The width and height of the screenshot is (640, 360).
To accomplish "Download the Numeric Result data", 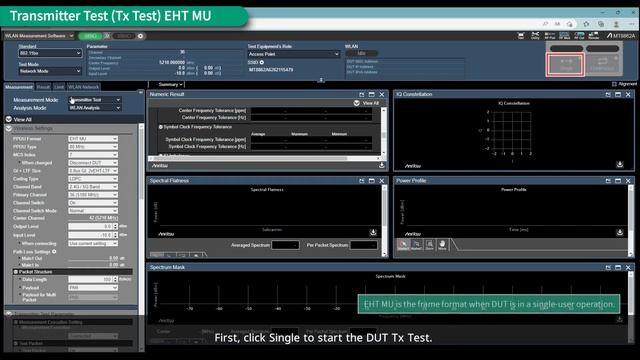I will [382, 165].
